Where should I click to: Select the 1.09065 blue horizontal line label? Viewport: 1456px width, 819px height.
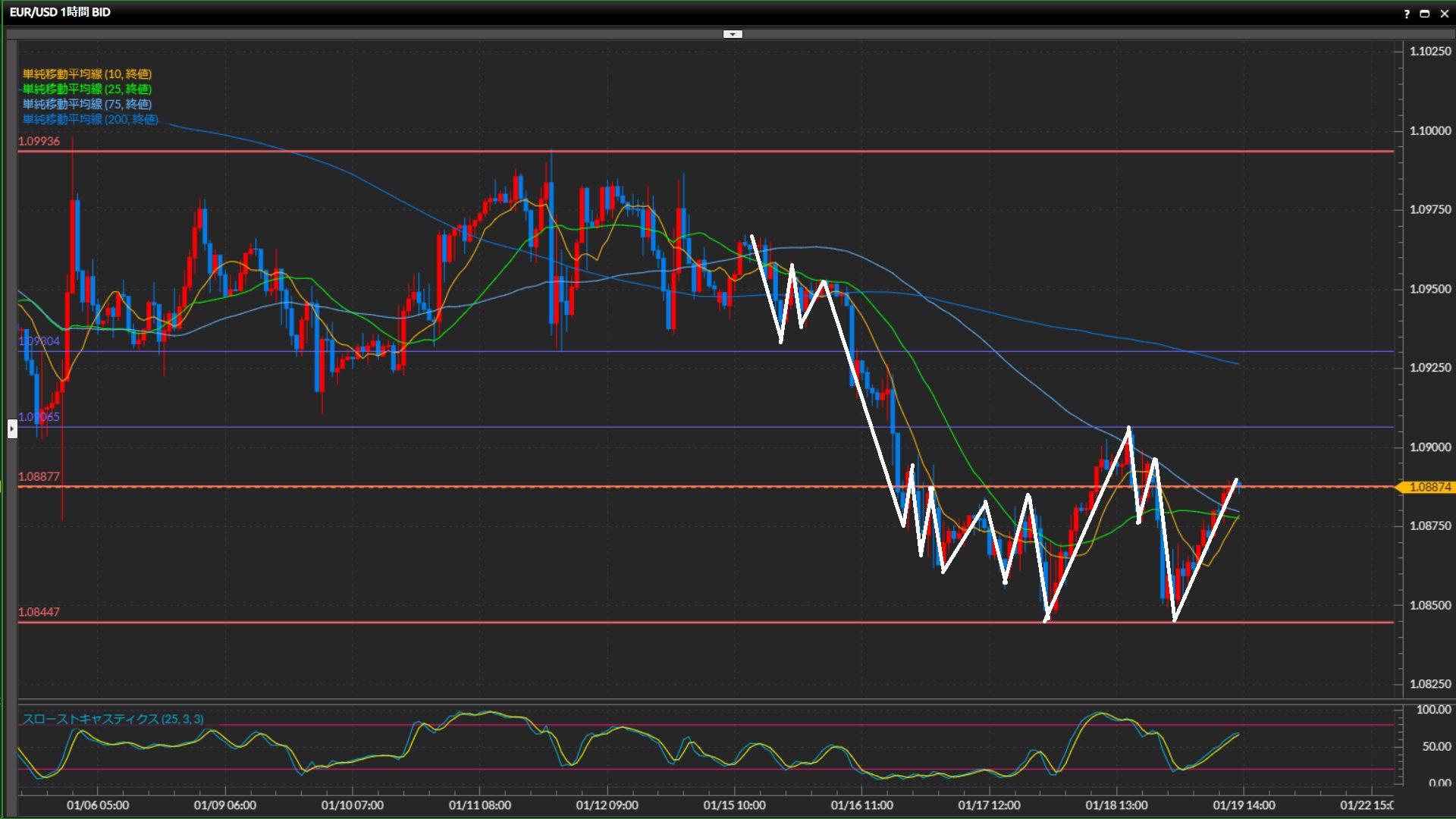coord(39,417)
